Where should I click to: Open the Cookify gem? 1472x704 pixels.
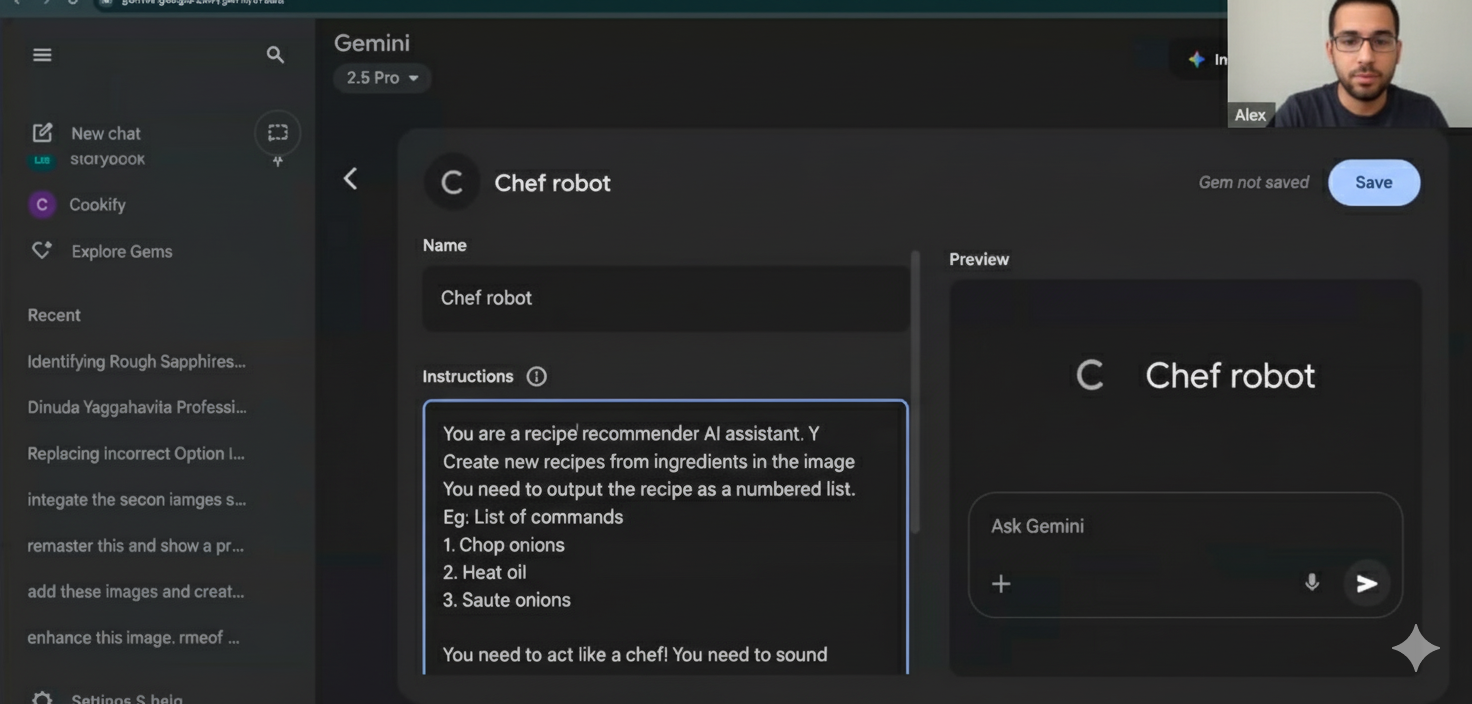(x=97, y=204)
